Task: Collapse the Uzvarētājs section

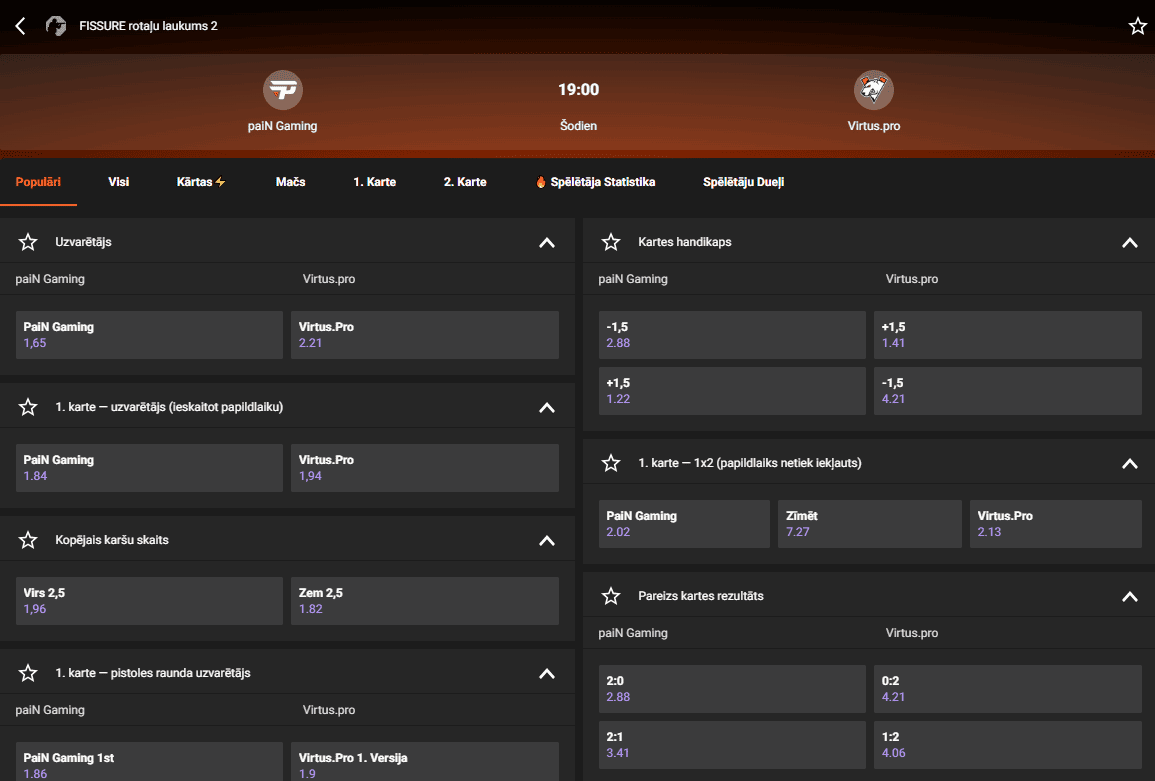Action: [x=547, y=242]
